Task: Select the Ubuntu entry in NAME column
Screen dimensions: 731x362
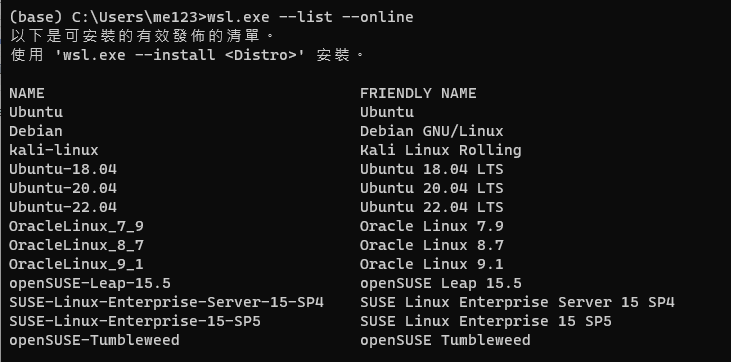Action: [36, 112]
